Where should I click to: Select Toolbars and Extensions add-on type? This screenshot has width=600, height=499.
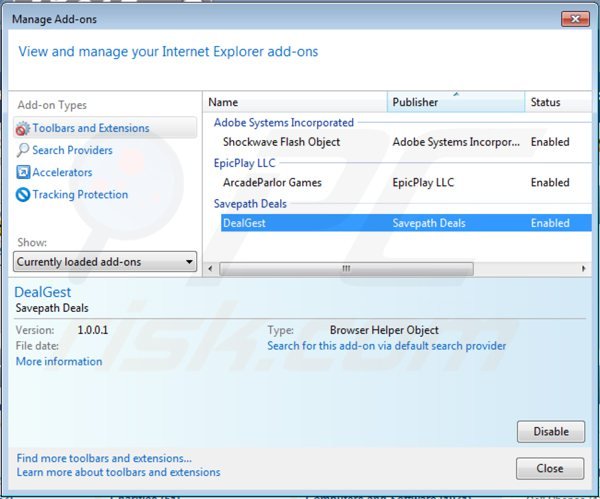click(105, 128)
